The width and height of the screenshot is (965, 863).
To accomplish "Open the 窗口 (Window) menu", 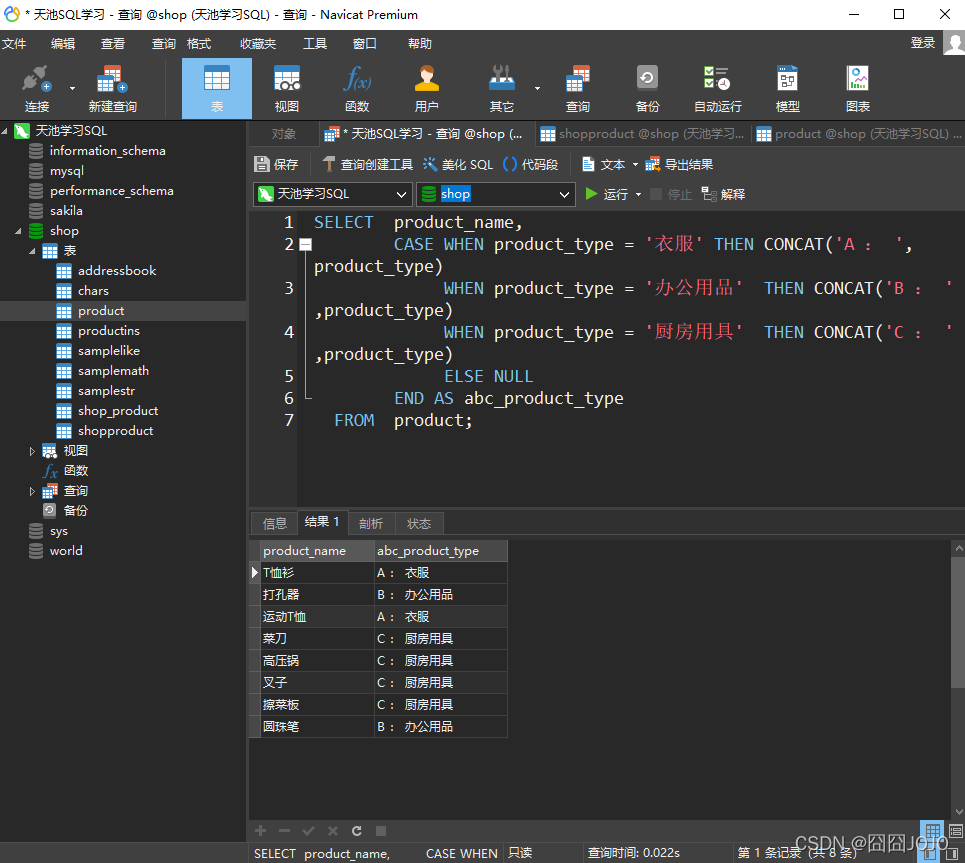I will (364, 44).
